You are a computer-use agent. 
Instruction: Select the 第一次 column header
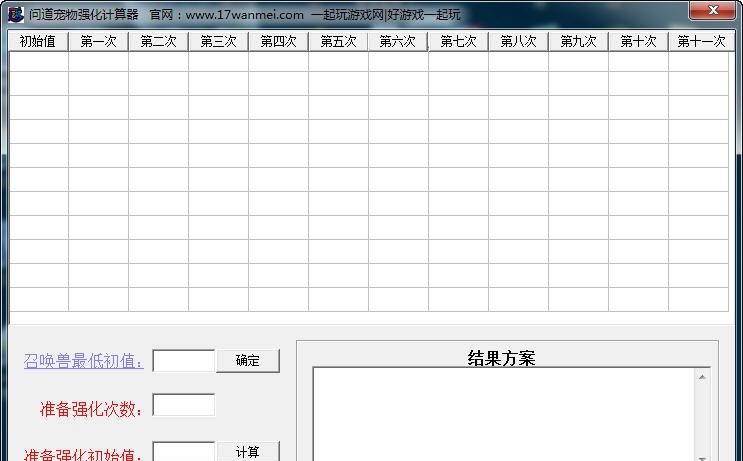(x=98, y=42)
